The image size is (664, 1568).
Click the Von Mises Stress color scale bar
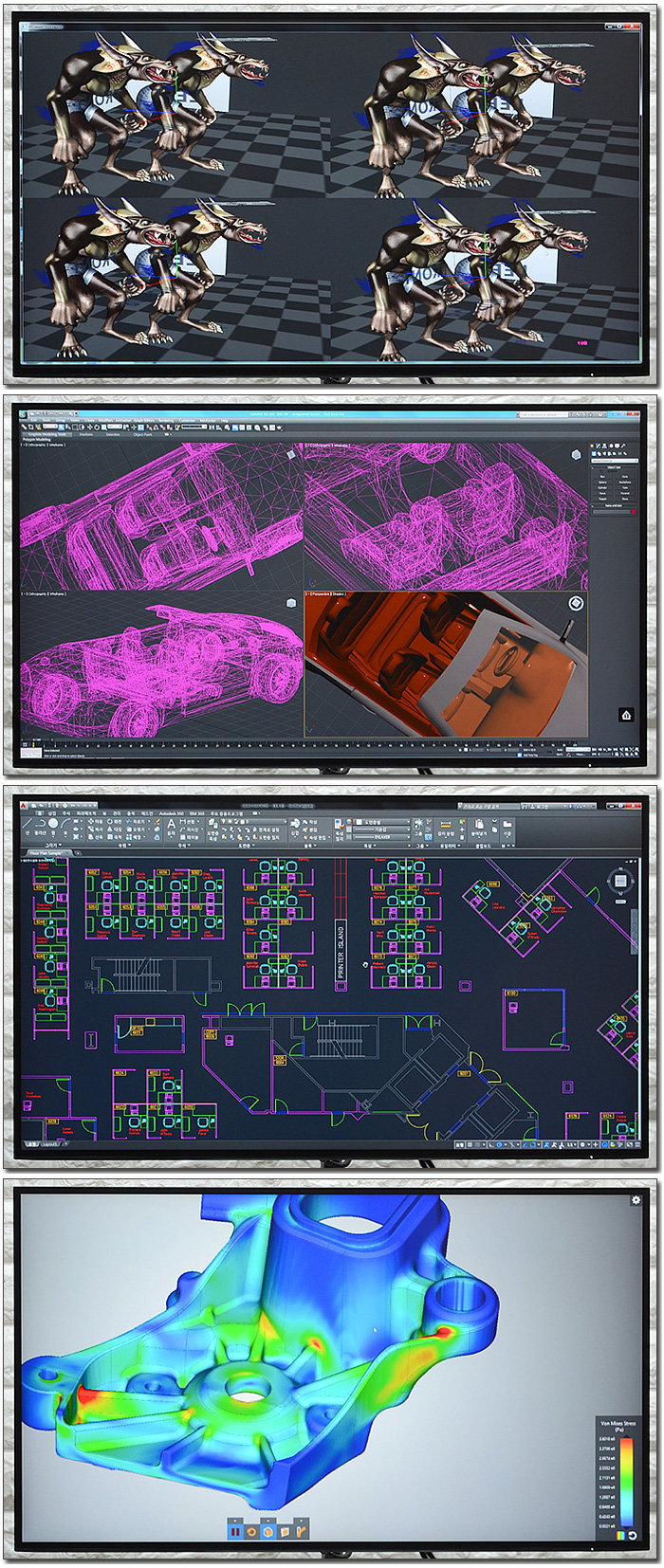click(626, 1482)
